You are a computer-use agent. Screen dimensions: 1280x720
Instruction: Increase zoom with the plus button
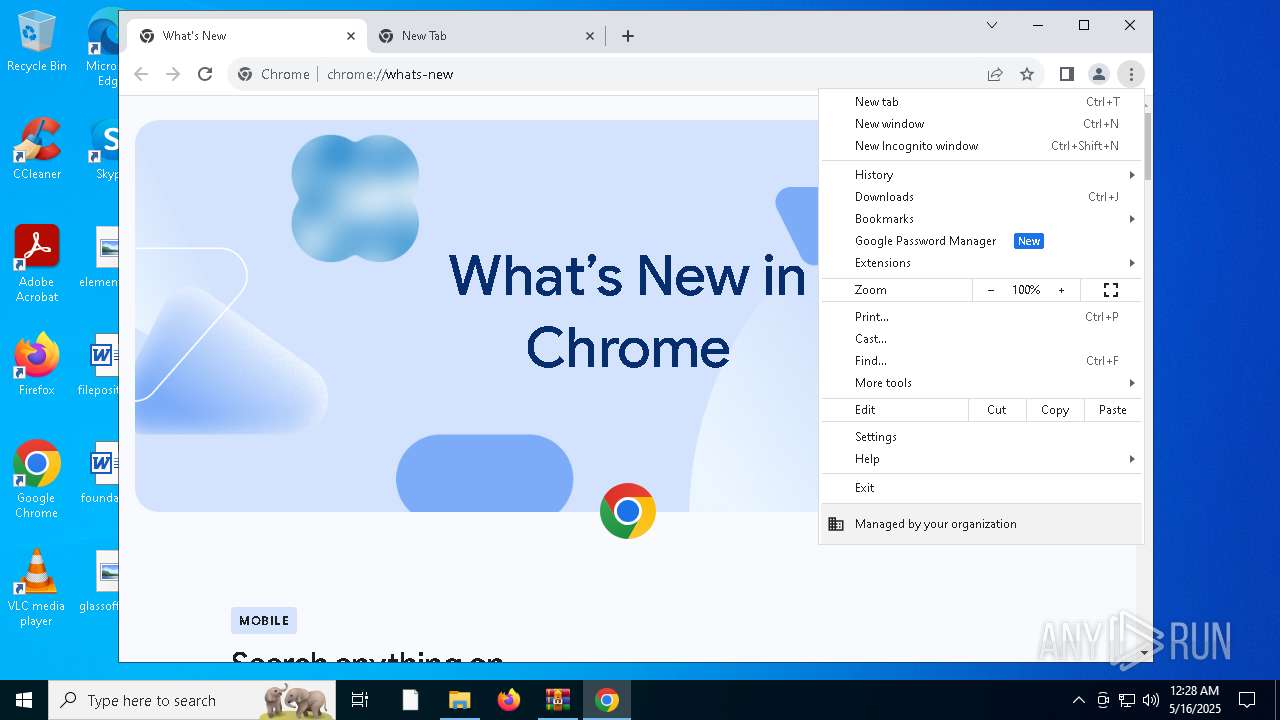(x=1061, y=290)
